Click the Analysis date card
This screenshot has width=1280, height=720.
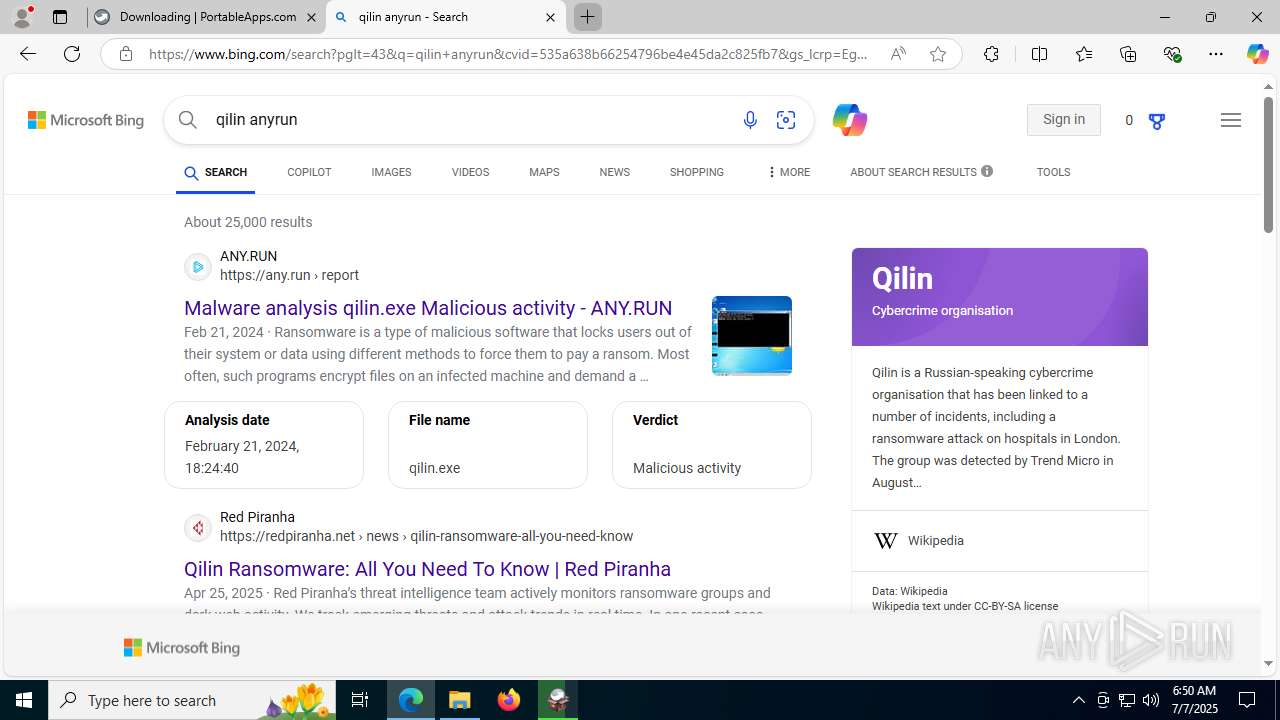[264, 445]
